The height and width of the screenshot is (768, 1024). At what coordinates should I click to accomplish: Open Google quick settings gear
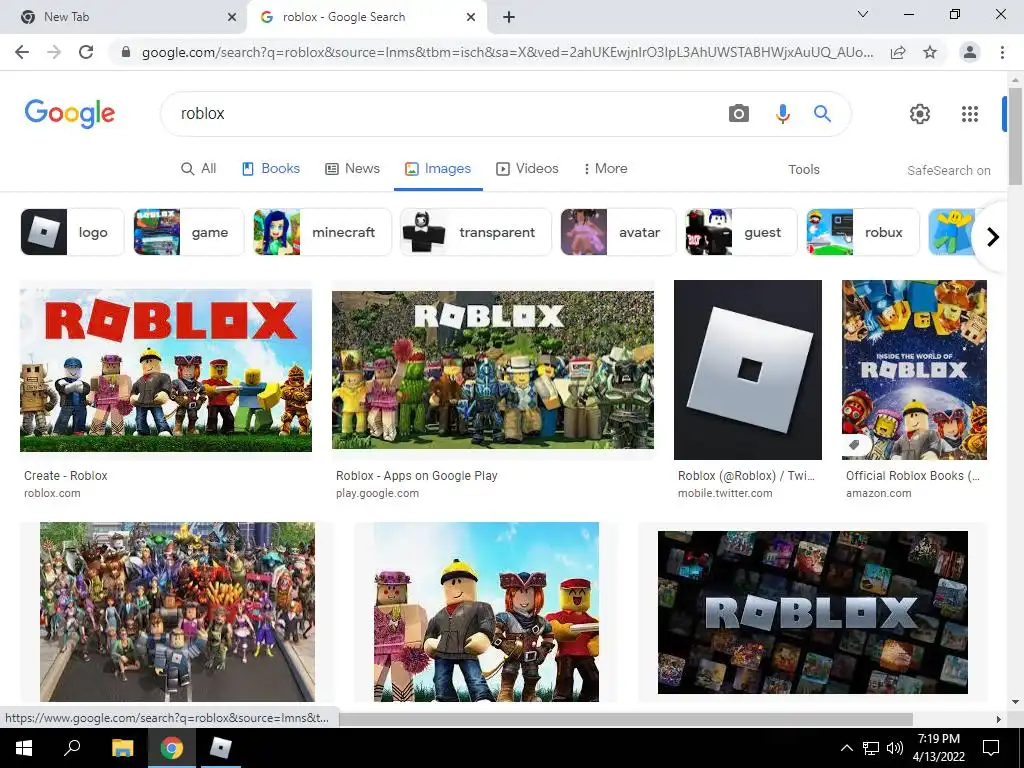point(920,114)
